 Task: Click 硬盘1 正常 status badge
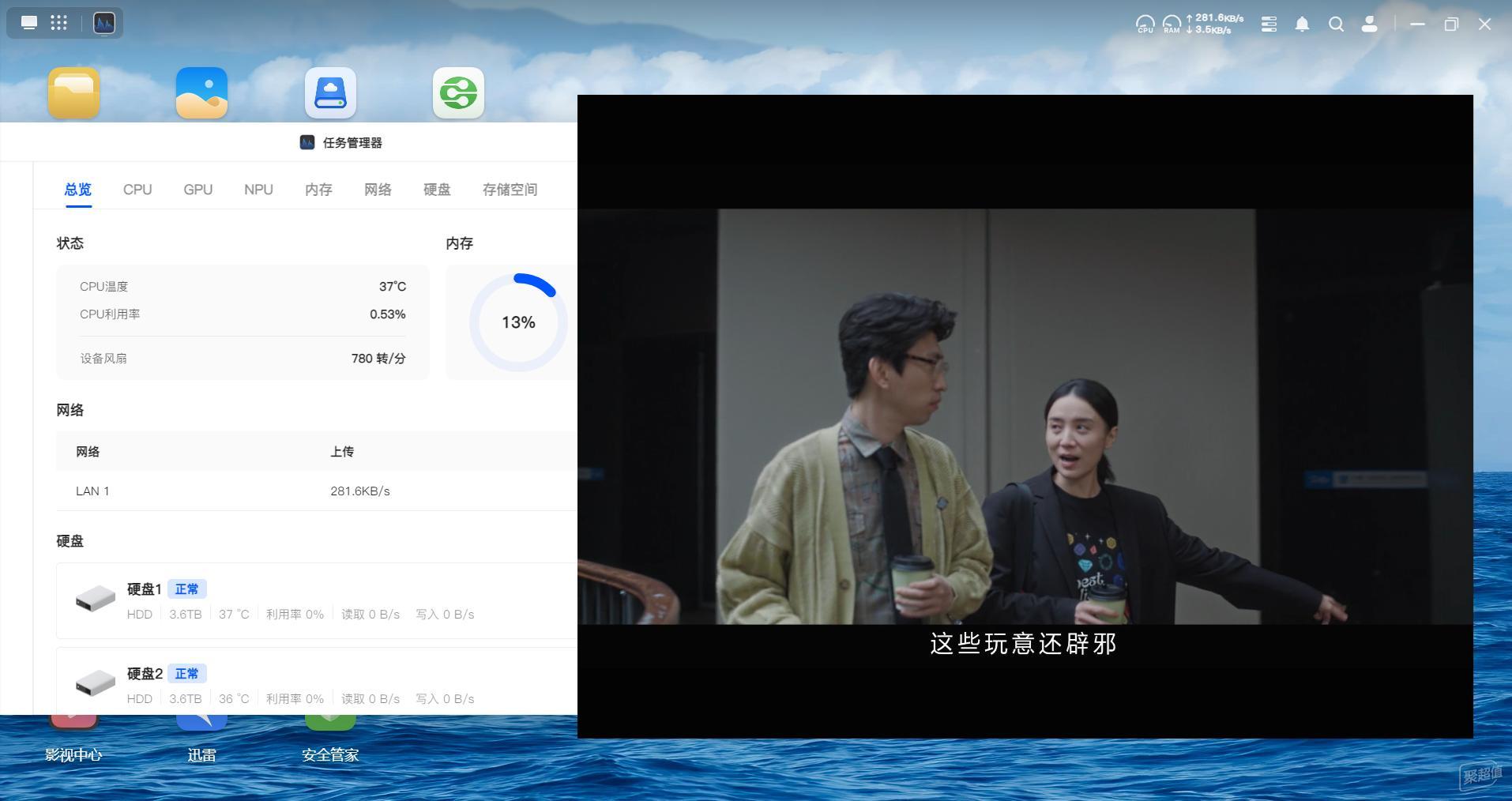(x=187, y=589)
